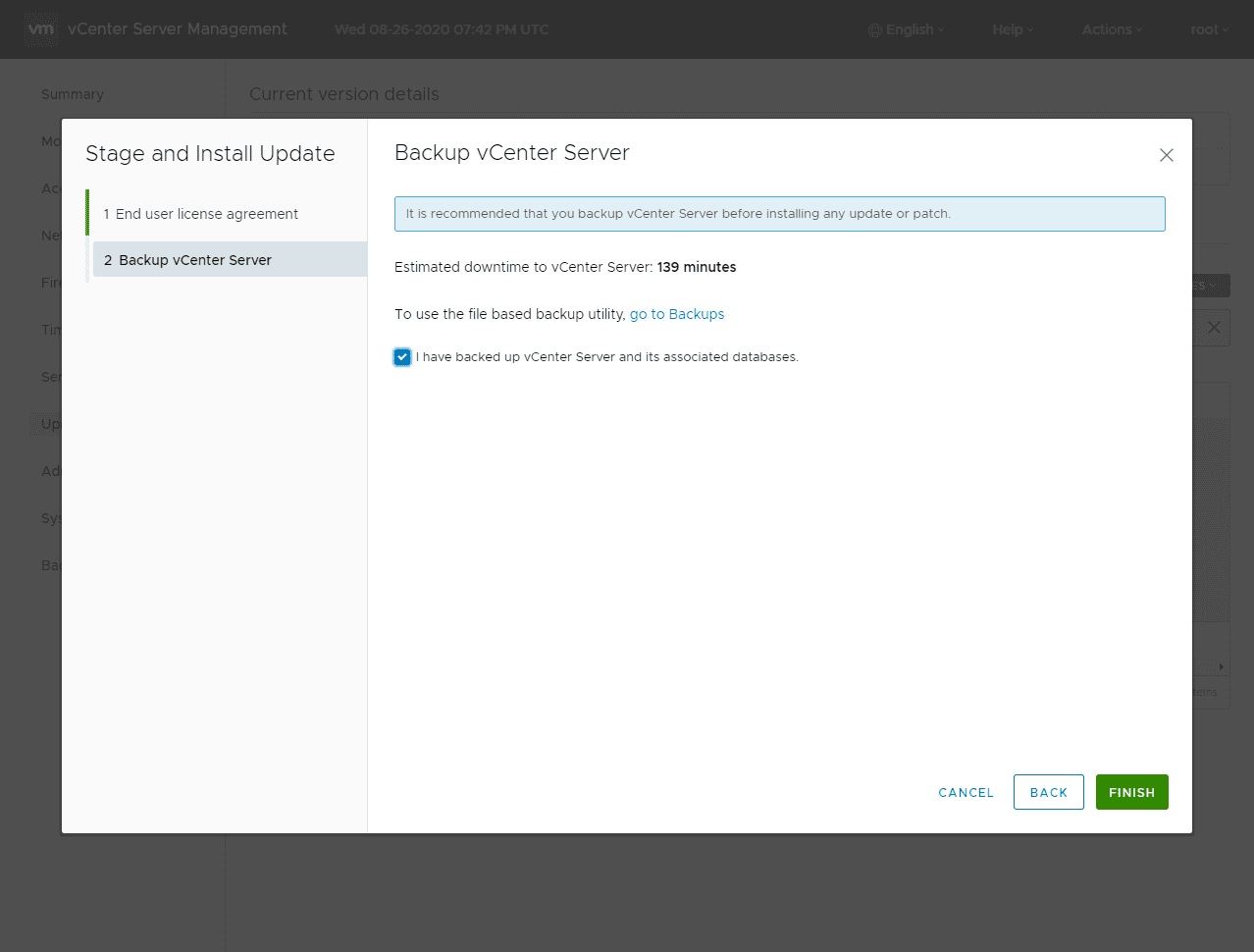Expand the Help menu

(1012, 29)
